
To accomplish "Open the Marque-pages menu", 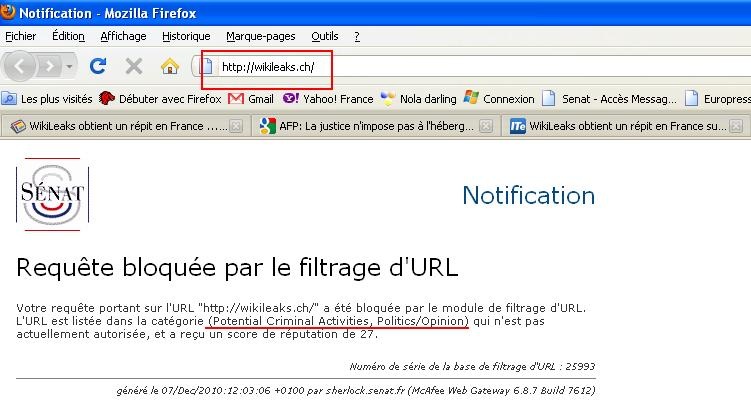I will pos(261,36).
